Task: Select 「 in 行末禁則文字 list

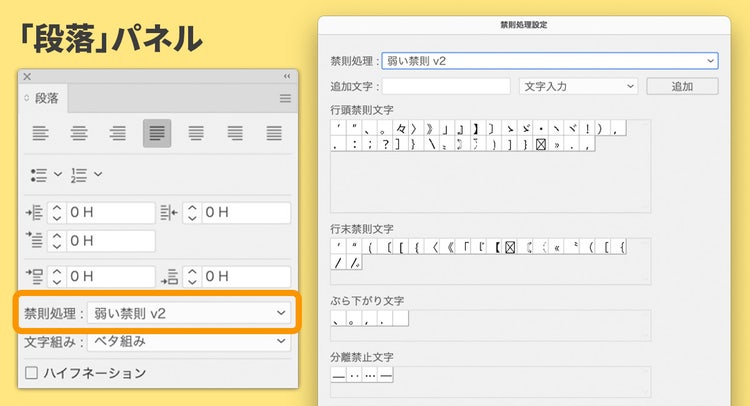Action: click(x=465, y=247)
